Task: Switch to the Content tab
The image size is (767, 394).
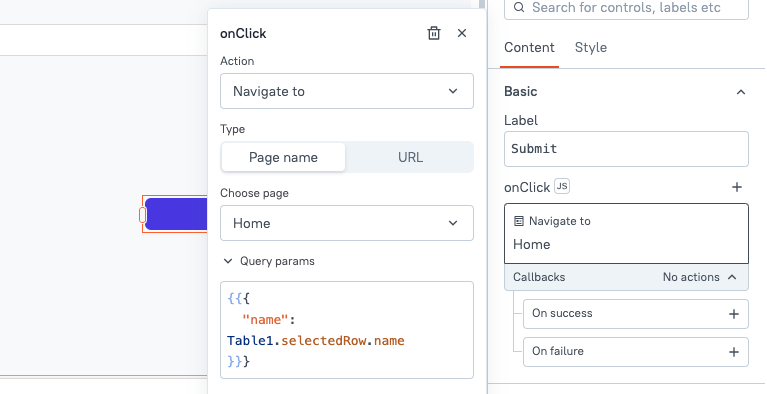Action: [529, 47]
